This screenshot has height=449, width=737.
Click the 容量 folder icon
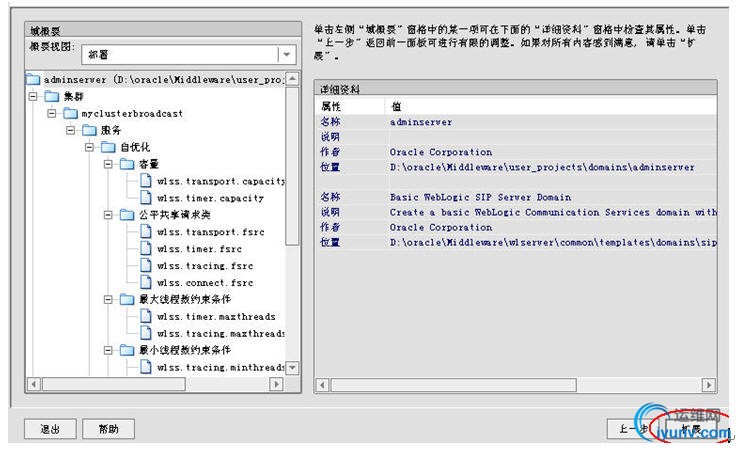[x=127, y=164]
